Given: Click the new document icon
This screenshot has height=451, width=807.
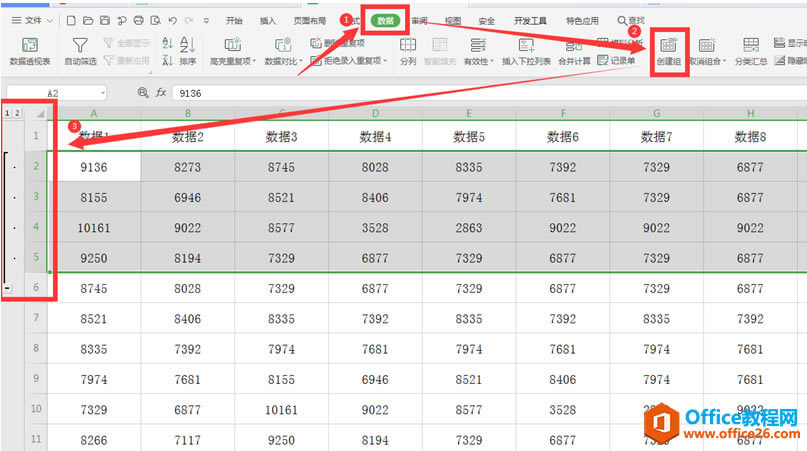Looking at the screenshot, I should coord(72,21).
